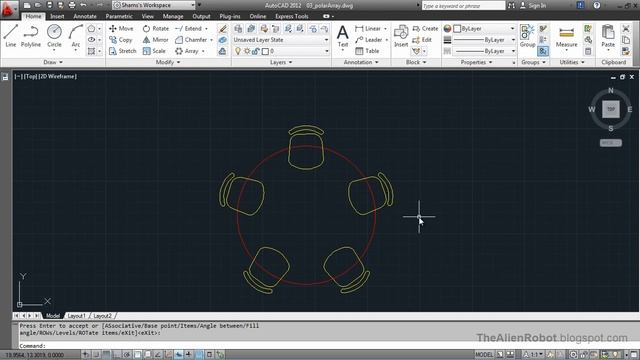
Task: Click the keyword search input field
Action: (x=463, y=6)
